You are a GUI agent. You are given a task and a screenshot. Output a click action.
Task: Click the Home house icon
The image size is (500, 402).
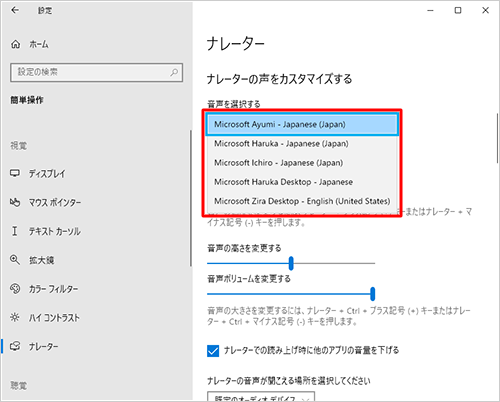tap(15, 44)
